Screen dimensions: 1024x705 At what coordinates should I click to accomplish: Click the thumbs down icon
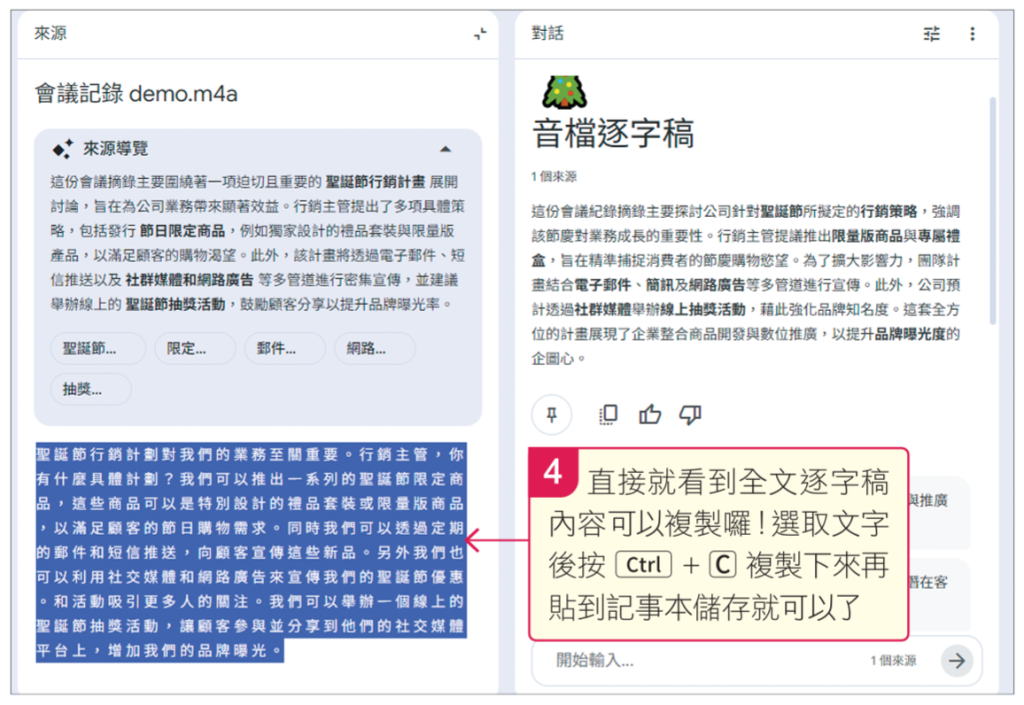pyautogui.click(x=690, y=415)
